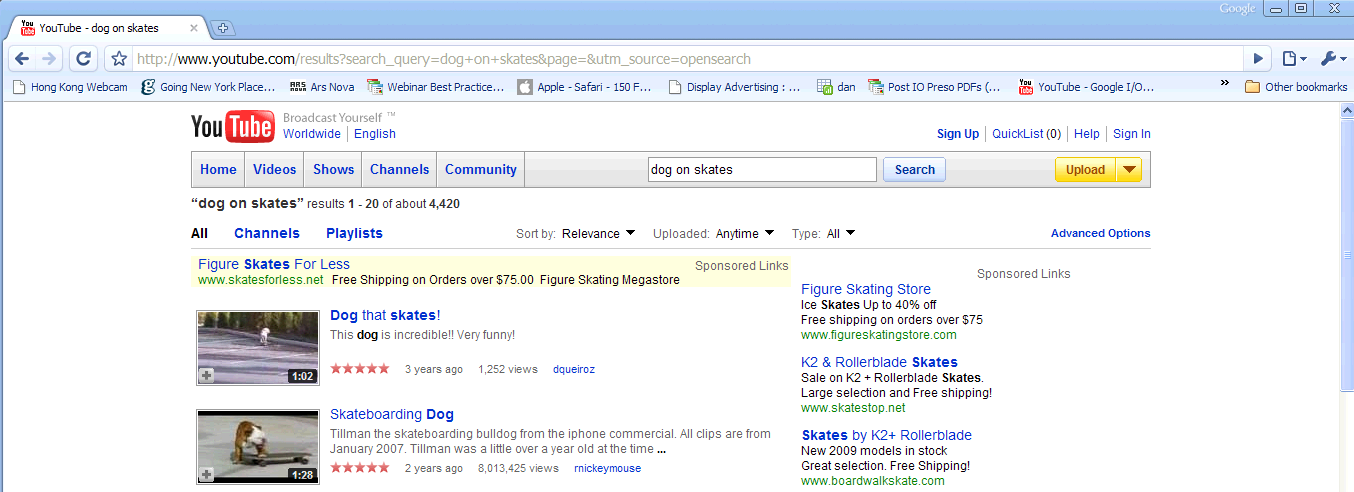Screen dimensions: 1354x492
Task: Click the Sign In link
Action: point(1132,134)
